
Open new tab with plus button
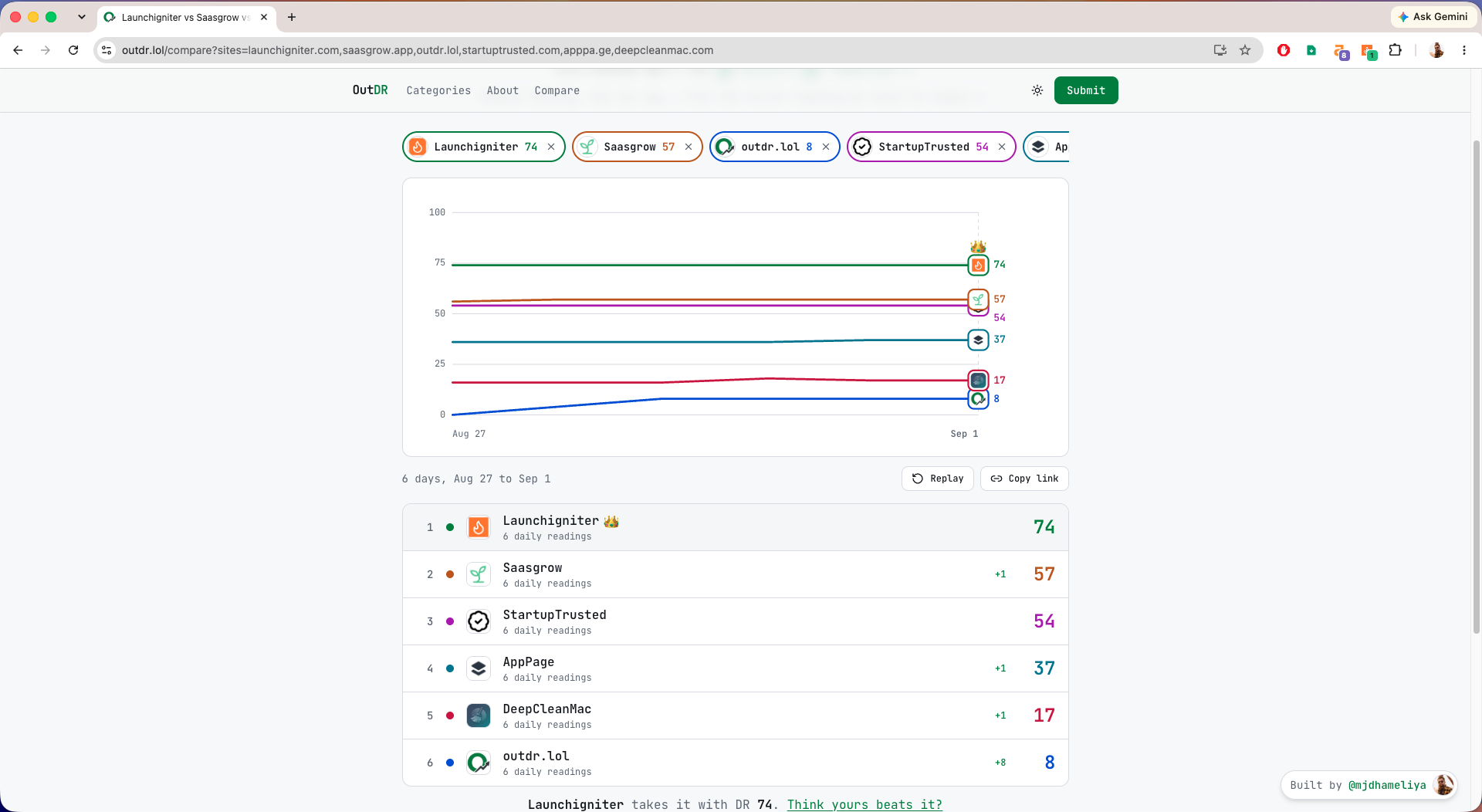(x=292, y=17)
